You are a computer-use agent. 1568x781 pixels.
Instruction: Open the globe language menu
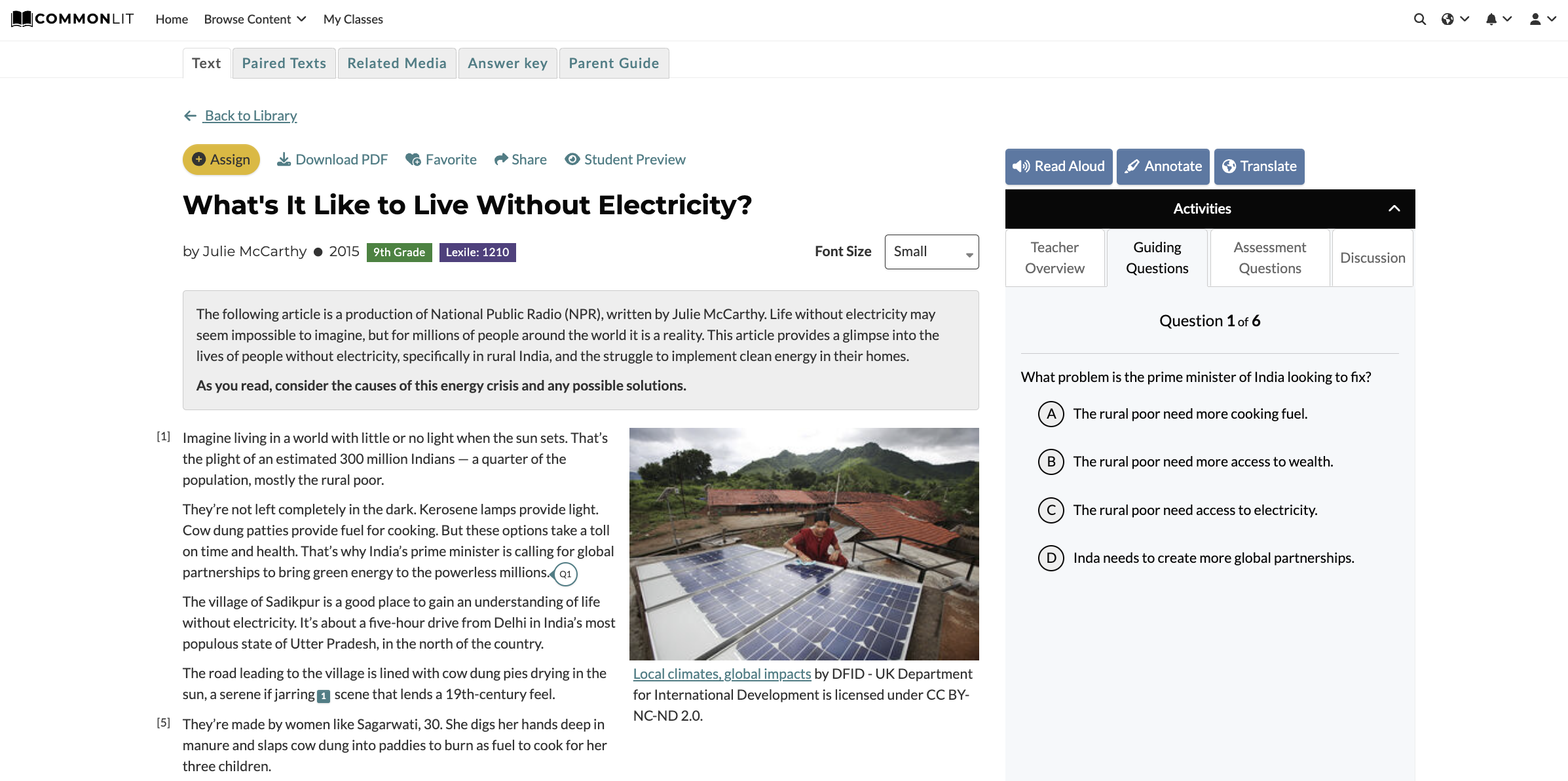coord(1455,19)
